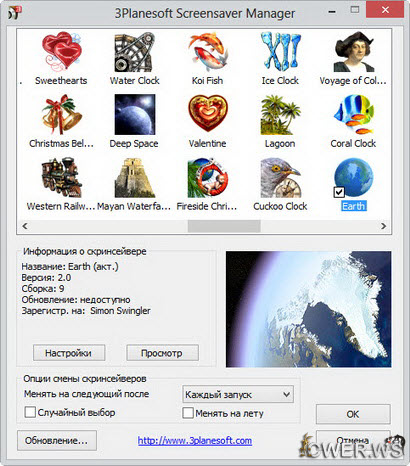410x466 pixels.
Task: Minimize the Screensaver Manager window
Action: click(x=332, y=11)
